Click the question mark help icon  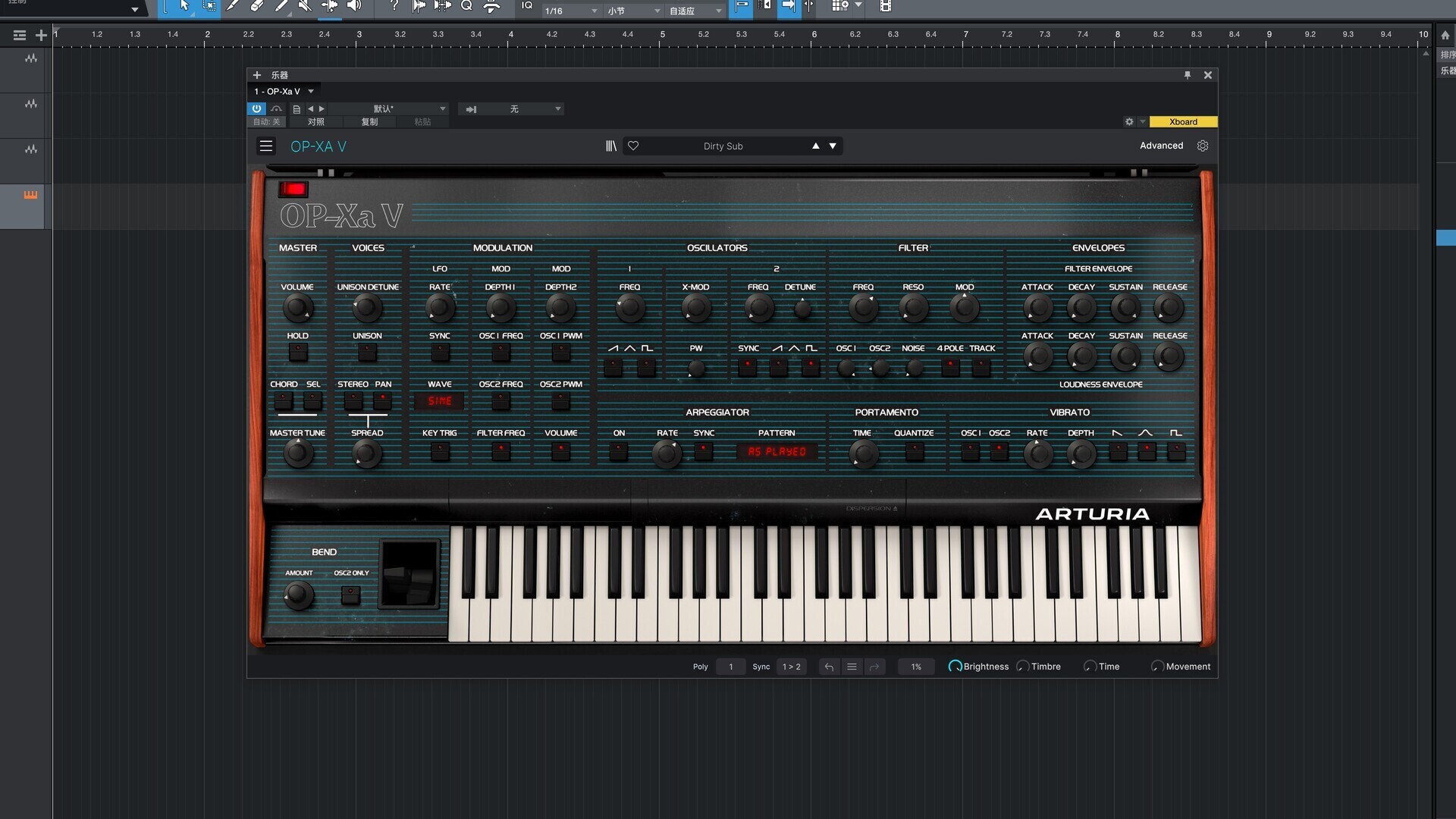394,6
